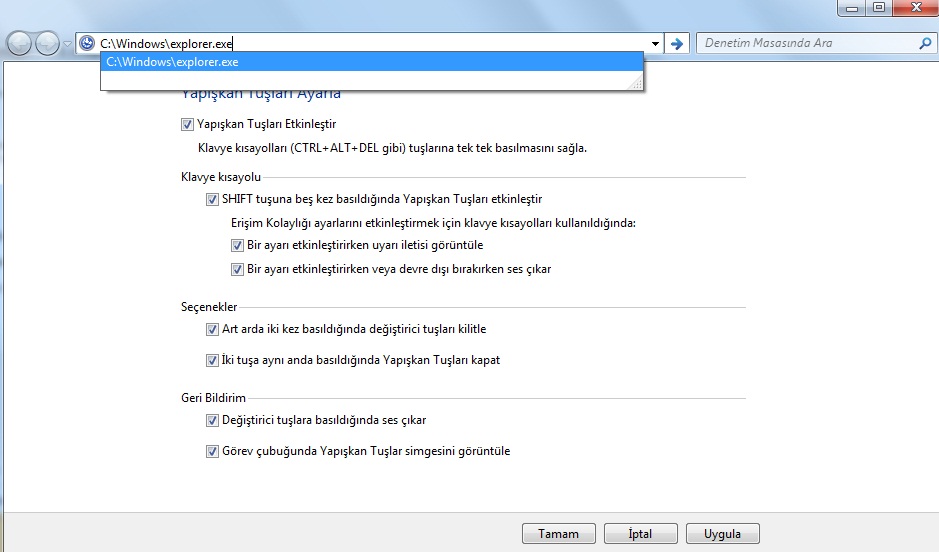Toggle SHIFT tuşuna beş kez basıldığında checkbox

[x=212, y=199]
